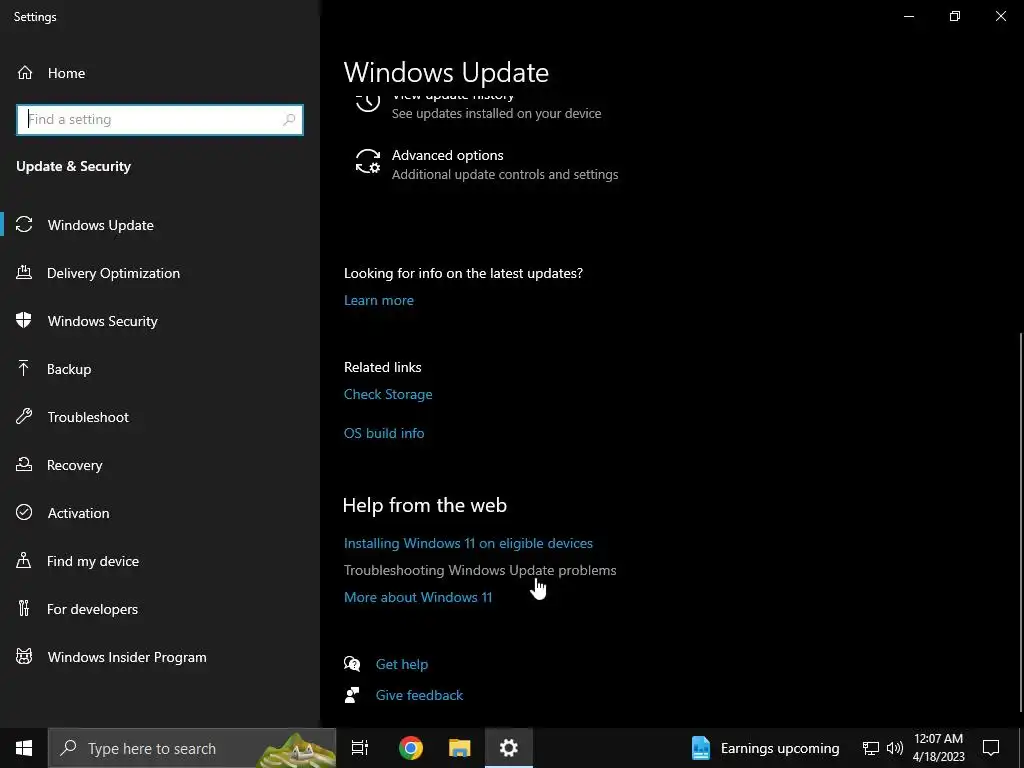Image resolution: width=1024 pixels, height=768 pixels.
Task: Click the Give feedback link
Action: pyautogui.click(x=419, y=695)
